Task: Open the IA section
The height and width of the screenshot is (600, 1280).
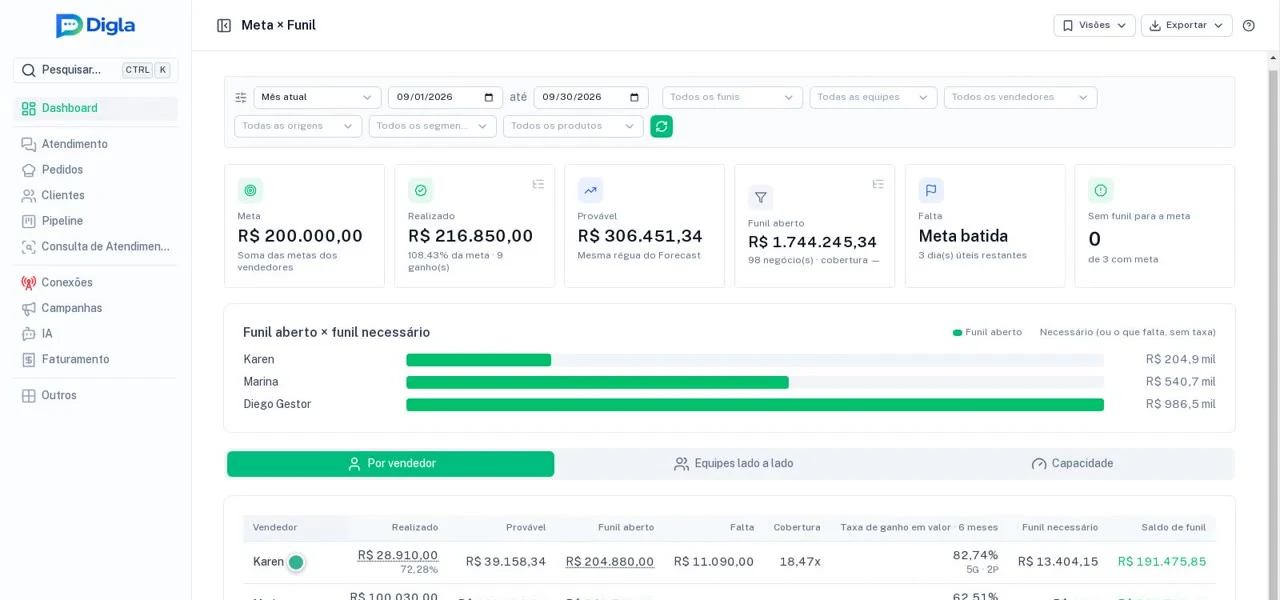Action: (x=96, y=334)
